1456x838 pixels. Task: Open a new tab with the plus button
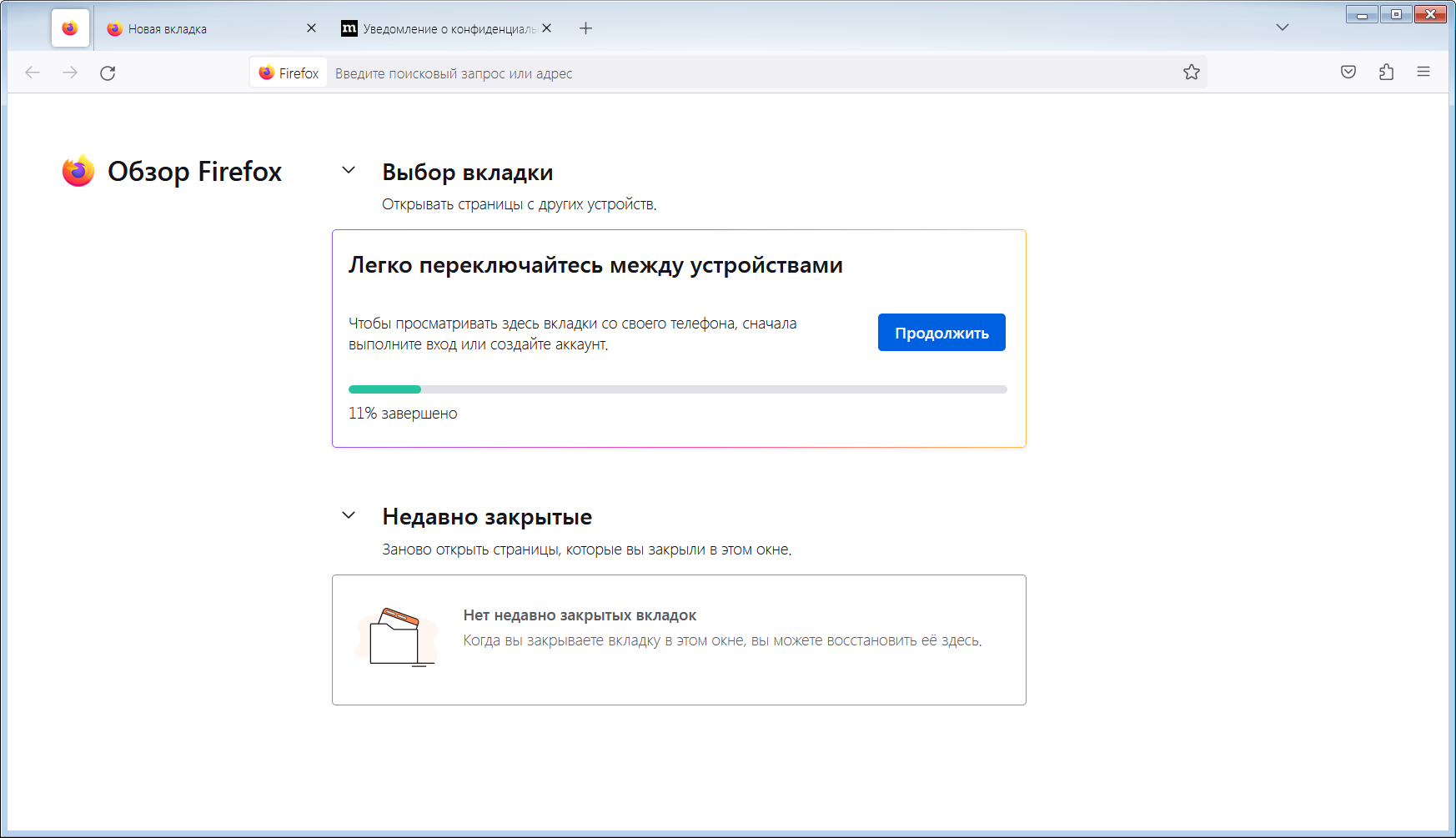pos(586,28)
